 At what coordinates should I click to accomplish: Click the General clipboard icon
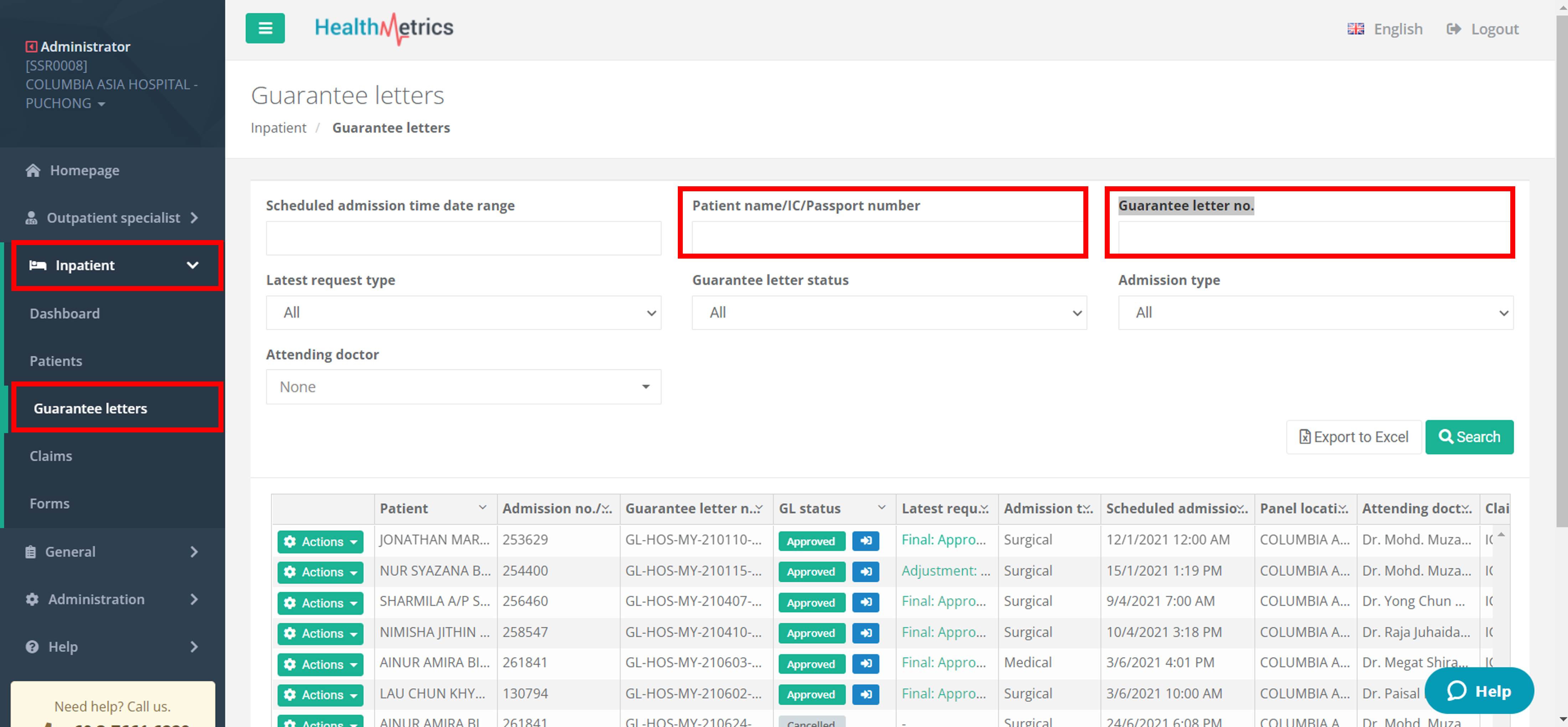coord(30,552)
